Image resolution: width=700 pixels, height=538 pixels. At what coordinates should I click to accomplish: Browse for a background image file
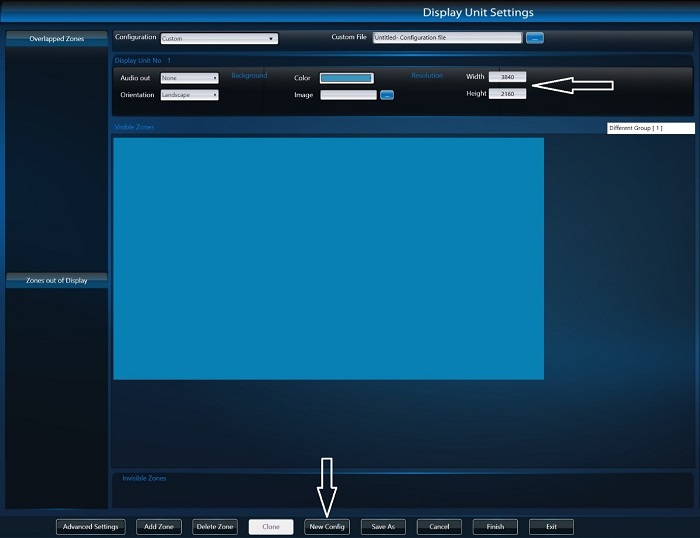point(387,95)
